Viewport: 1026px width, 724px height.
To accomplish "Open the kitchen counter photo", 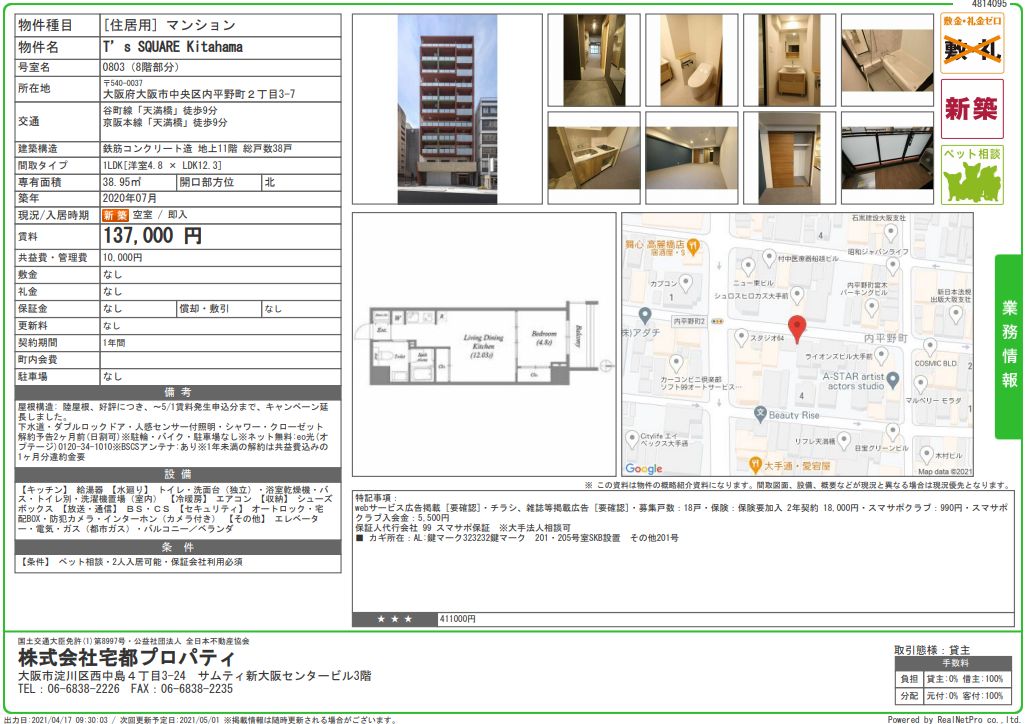I will click(594, 158).
